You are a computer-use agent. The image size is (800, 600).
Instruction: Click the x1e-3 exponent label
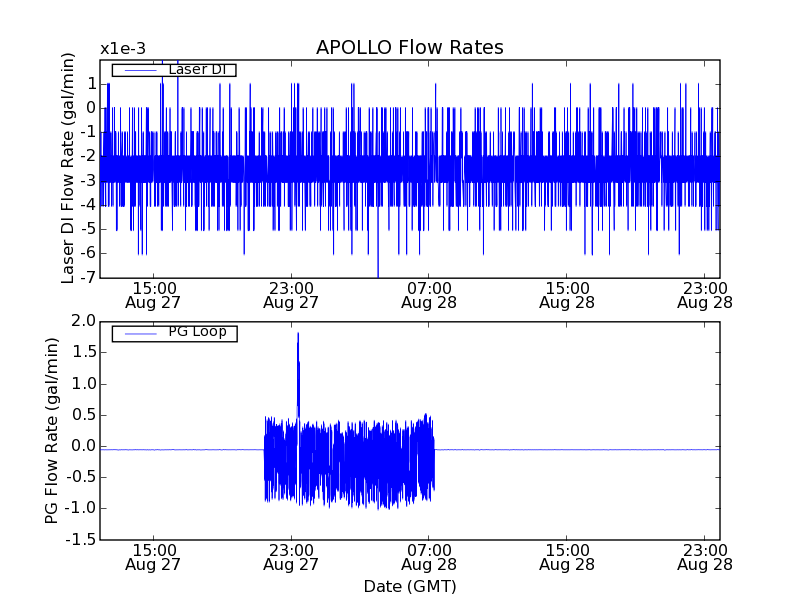[122, 49]
